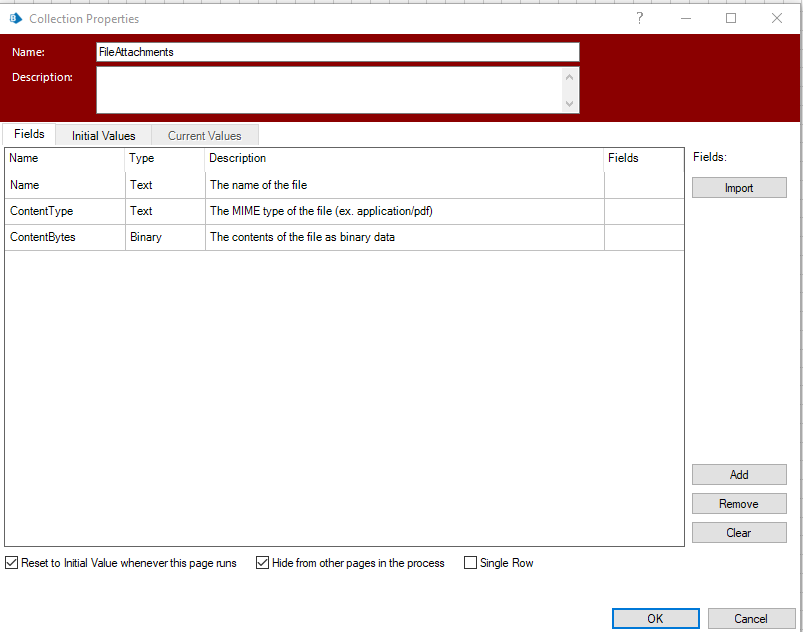Maximize the Collection Properties dialog

pyautogui.click(x=731, y=18)
